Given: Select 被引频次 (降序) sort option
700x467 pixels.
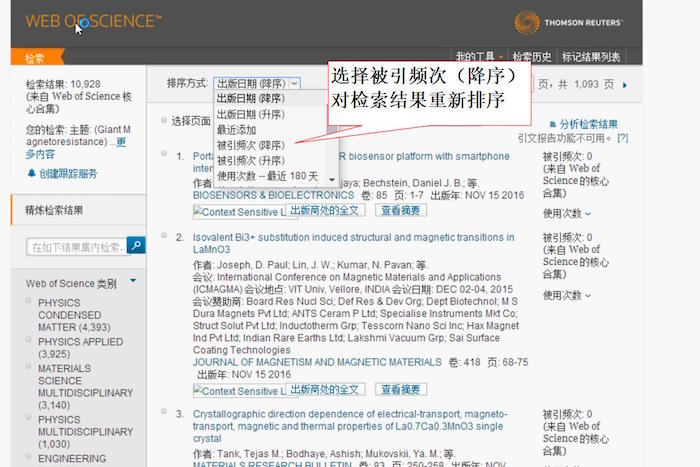Looking at the screenshot, I should click(x=271, y=145).
